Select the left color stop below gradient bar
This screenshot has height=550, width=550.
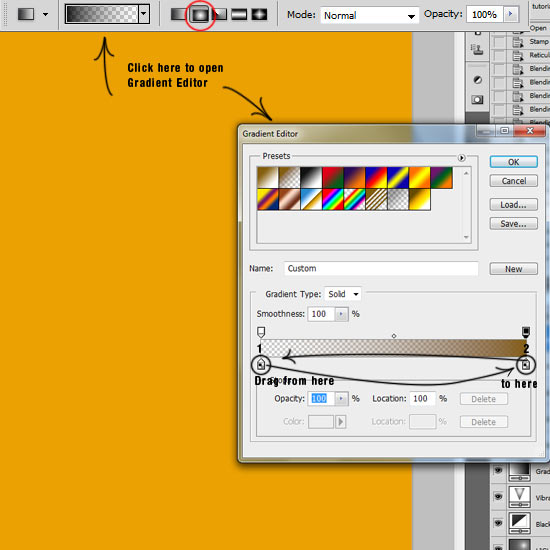click(261, 364)
